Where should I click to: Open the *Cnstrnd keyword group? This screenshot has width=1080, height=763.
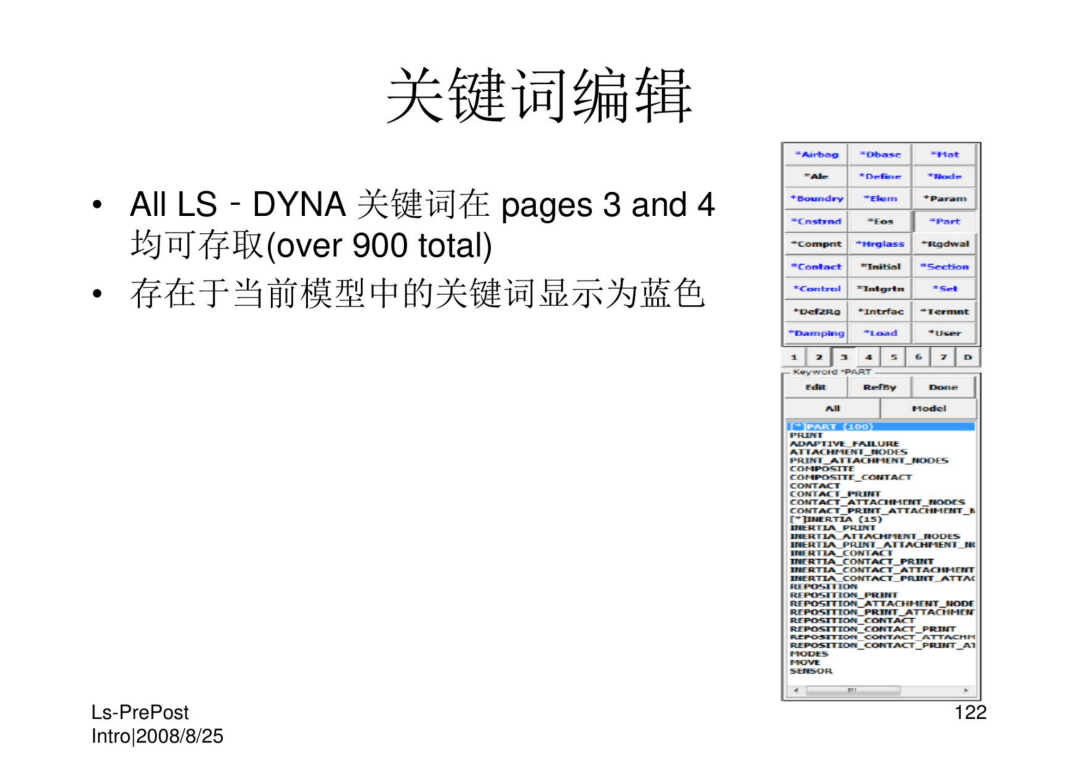coord(816,221)
